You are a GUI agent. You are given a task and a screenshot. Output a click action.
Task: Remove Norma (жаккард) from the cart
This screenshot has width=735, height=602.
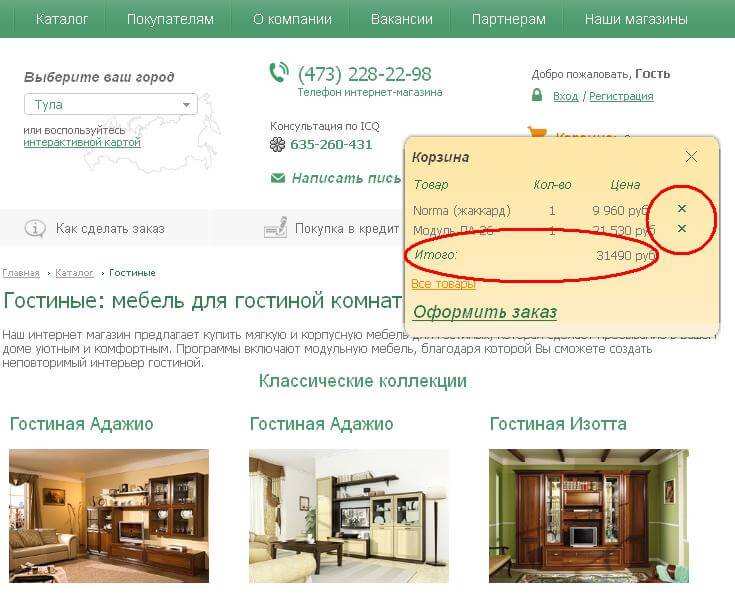[682, 208]
